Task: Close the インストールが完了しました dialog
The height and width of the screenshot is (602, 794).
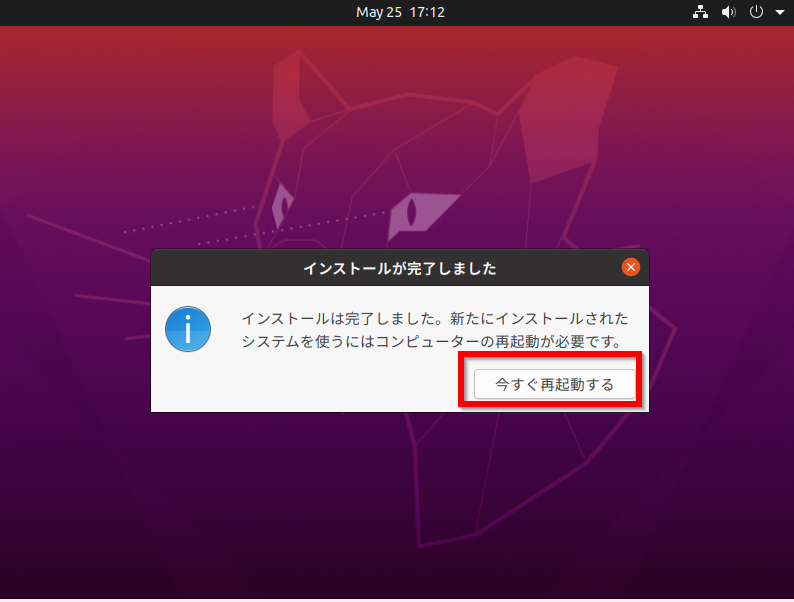Action: 630,267
